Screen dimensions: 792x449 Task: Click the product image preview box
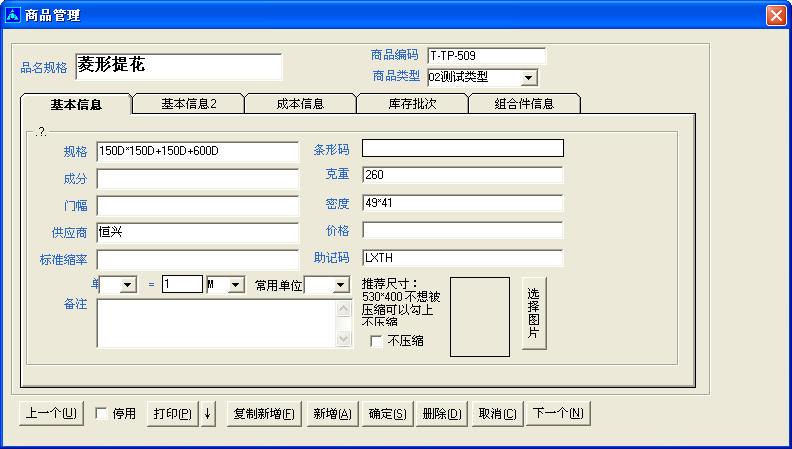(x=480, y=317)
